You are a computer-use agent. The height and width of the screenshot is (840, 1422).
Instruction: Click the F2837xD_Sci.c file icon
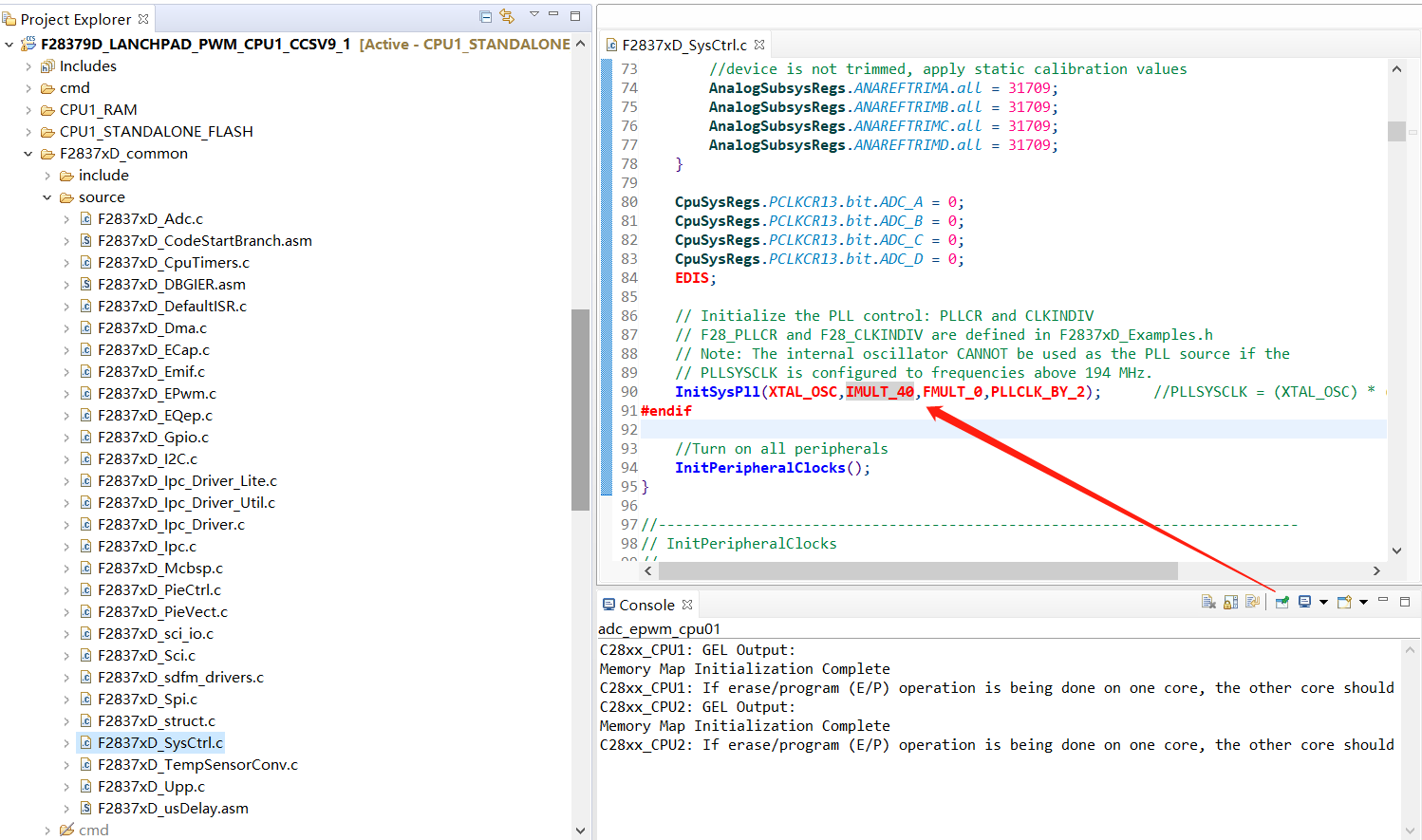click(x=85, y=656)
